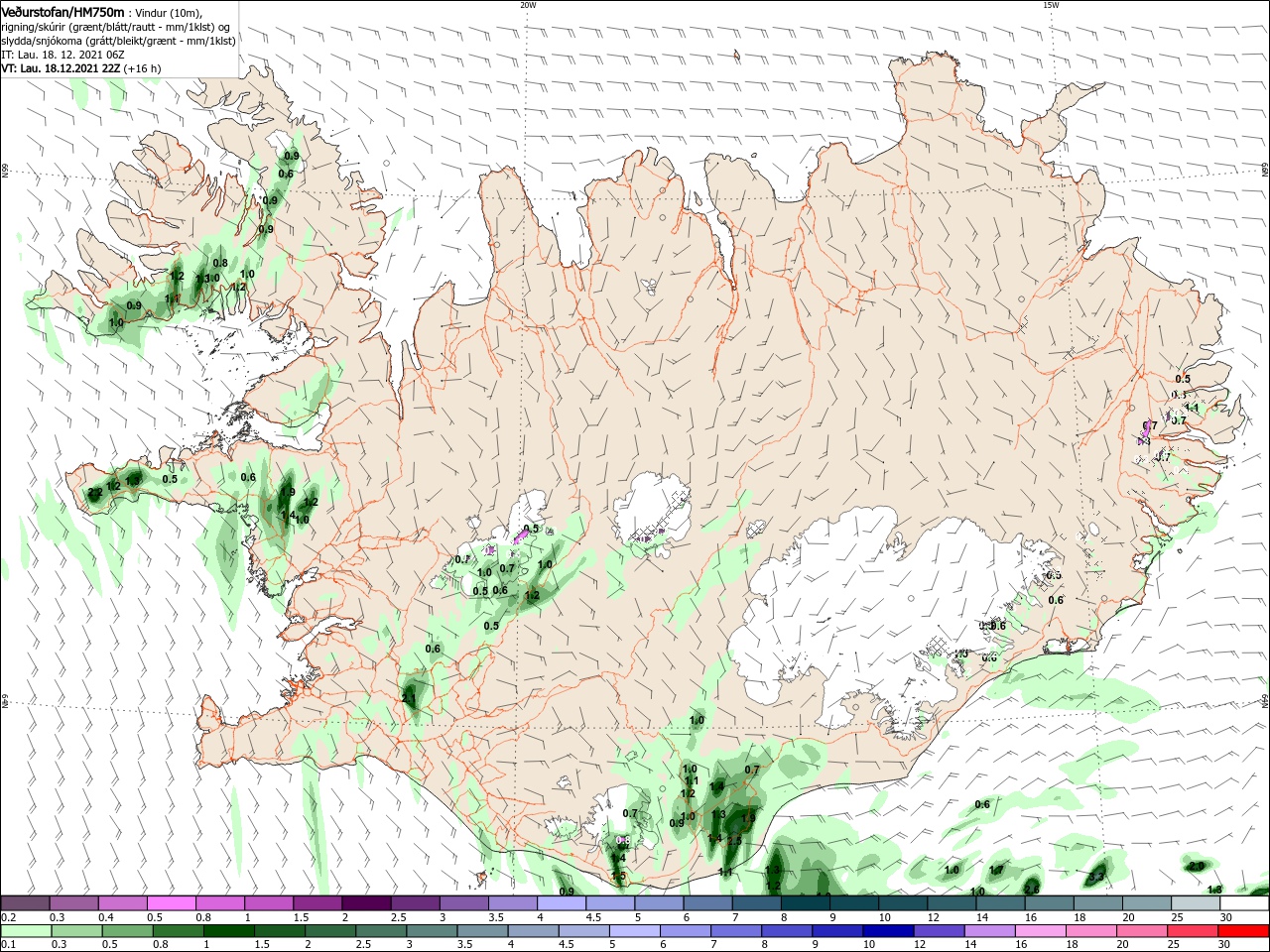Click the '1.9' precipitation value in the west
The width and height of the screenshot is (1270, 952).
[x=288, y=492]
